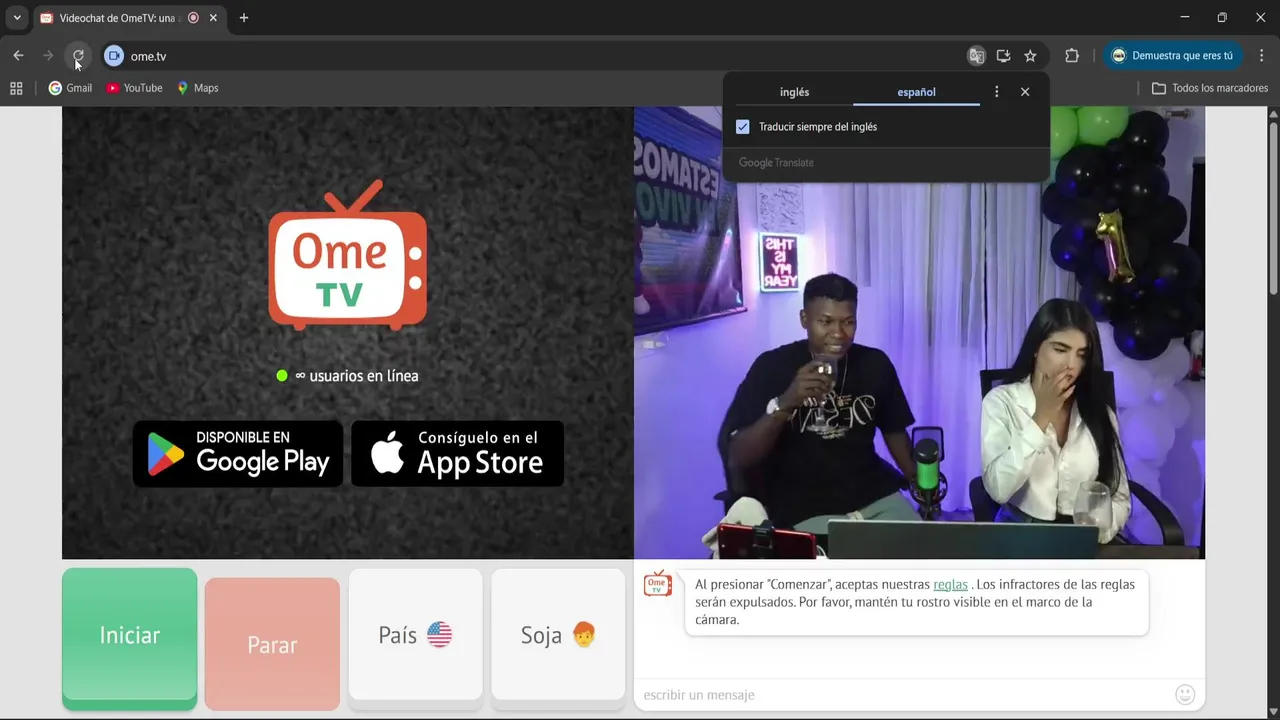The image size is (1280, 720).
Task: Open the reglas link
Action: 950,585
